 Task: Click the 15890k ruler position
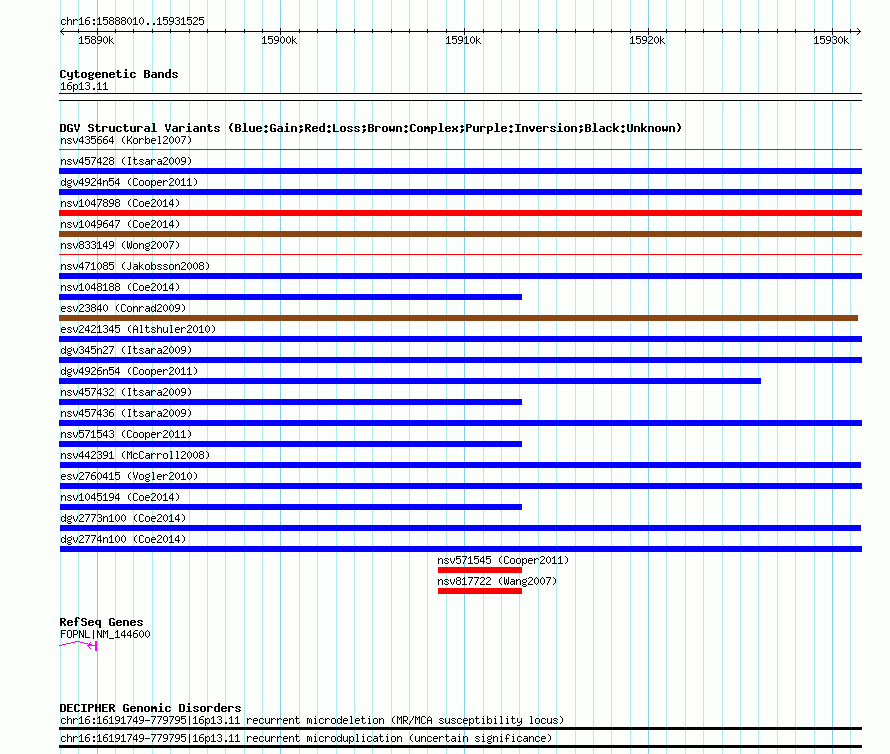96,40
